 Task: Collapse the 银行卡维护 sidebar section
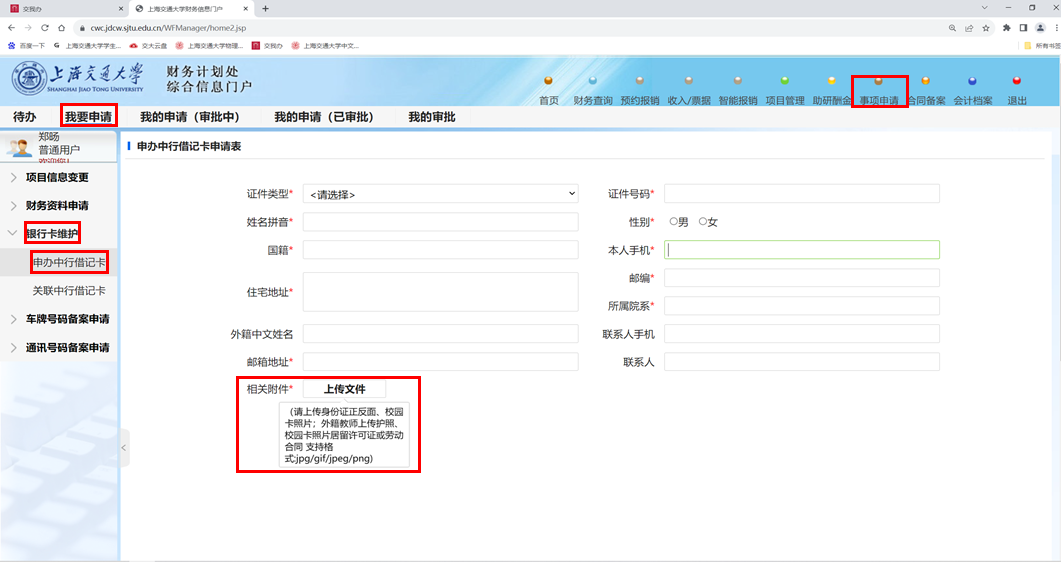(x=51, y=234)
